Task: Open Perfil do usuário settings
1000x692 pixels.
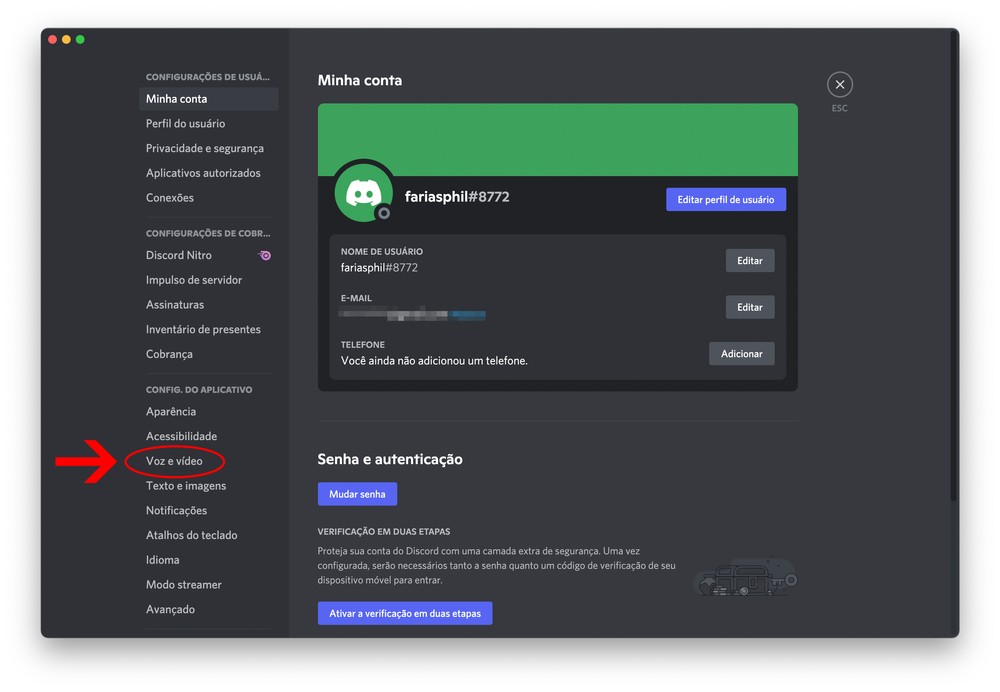Action: click(x=185, y=124)
